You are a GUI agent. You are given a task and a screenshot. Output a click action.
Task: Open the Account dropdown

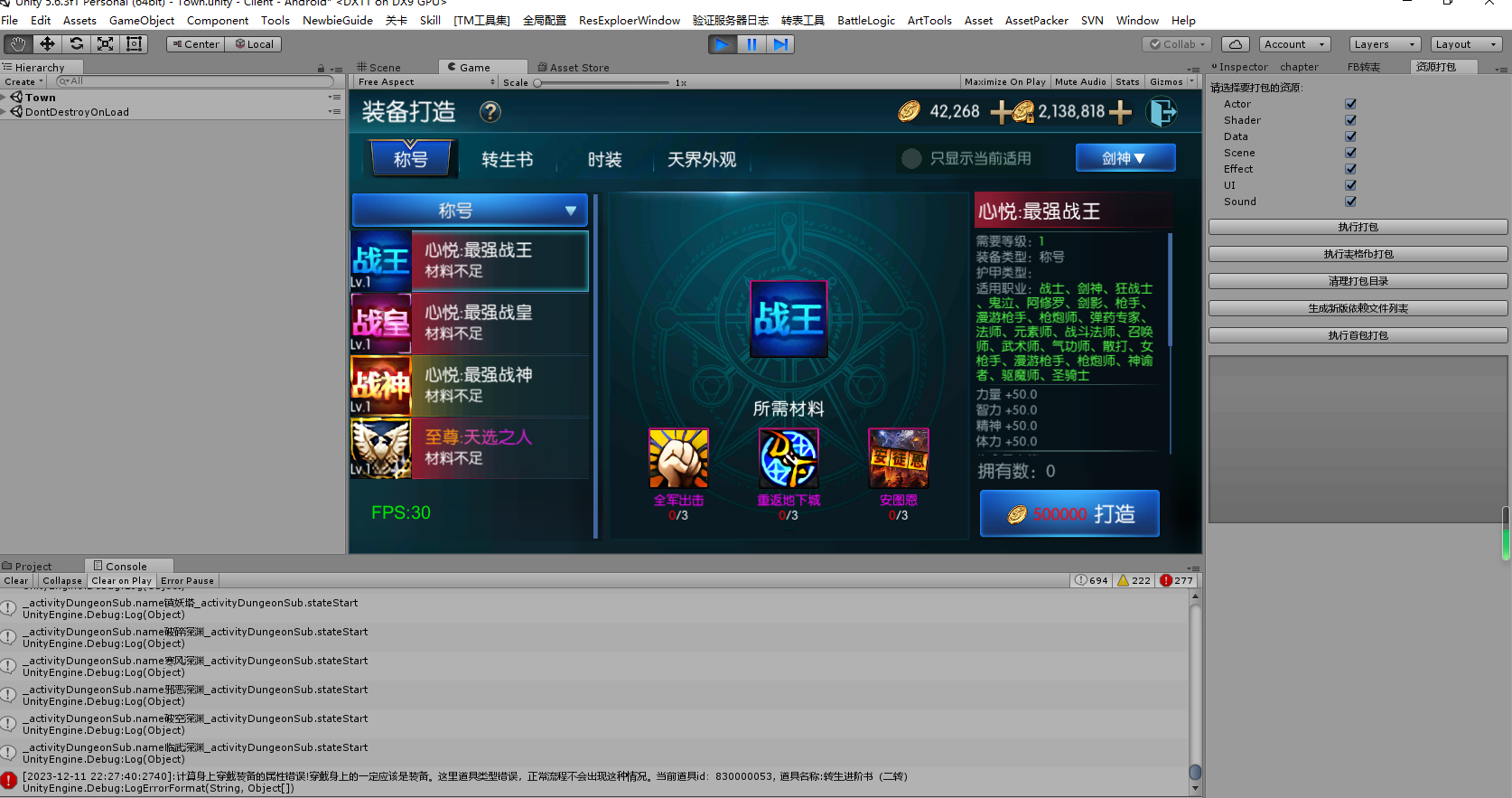1294,44
